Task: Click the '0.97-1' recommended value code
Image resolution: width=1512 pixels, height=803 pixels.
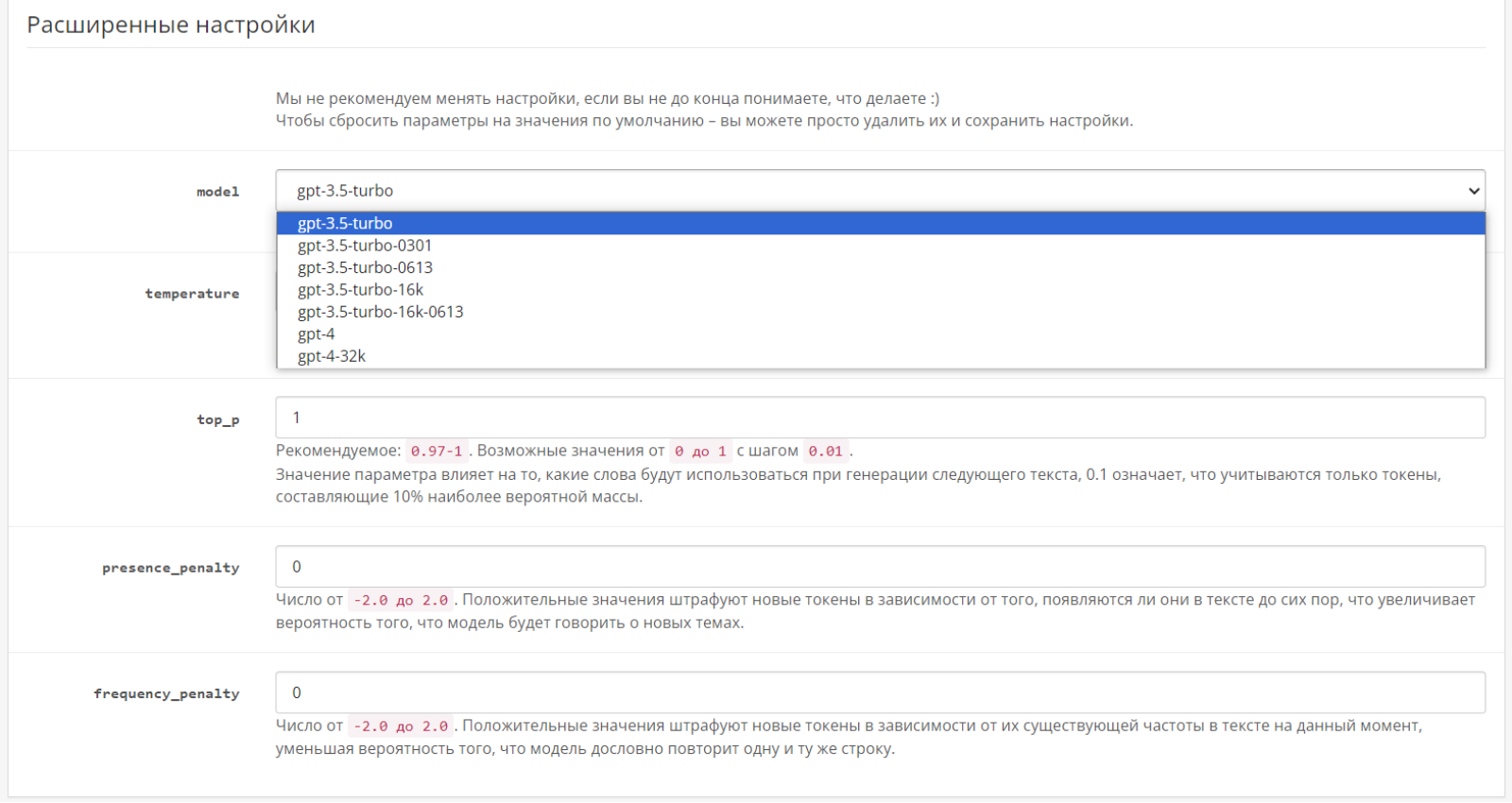Action: [x=437, y=452]
